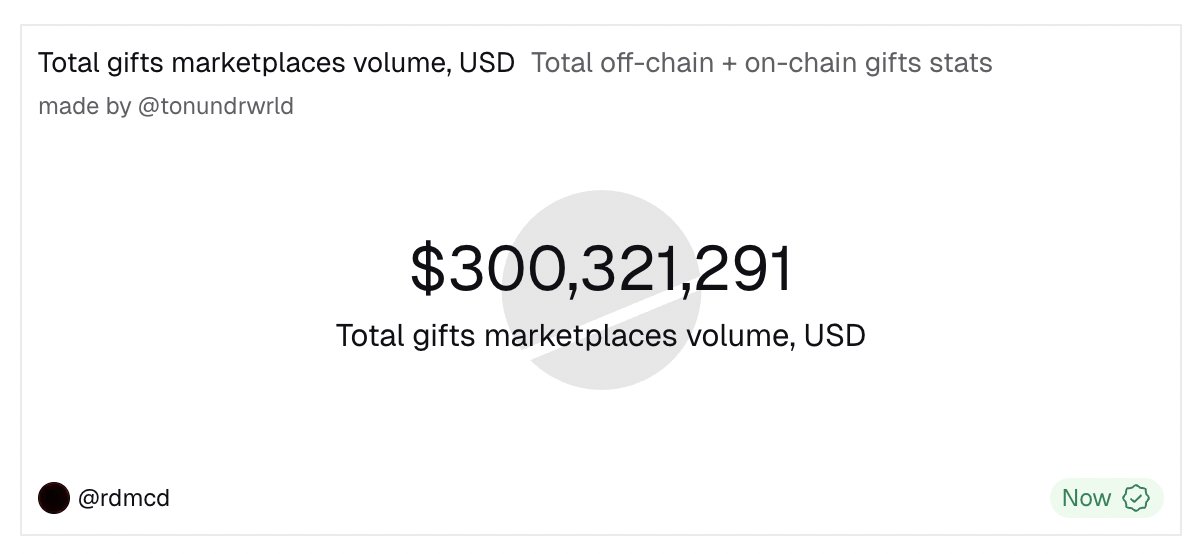Click the caption beneath the large number
1196x554 pixels.
[x=600, y=335]
